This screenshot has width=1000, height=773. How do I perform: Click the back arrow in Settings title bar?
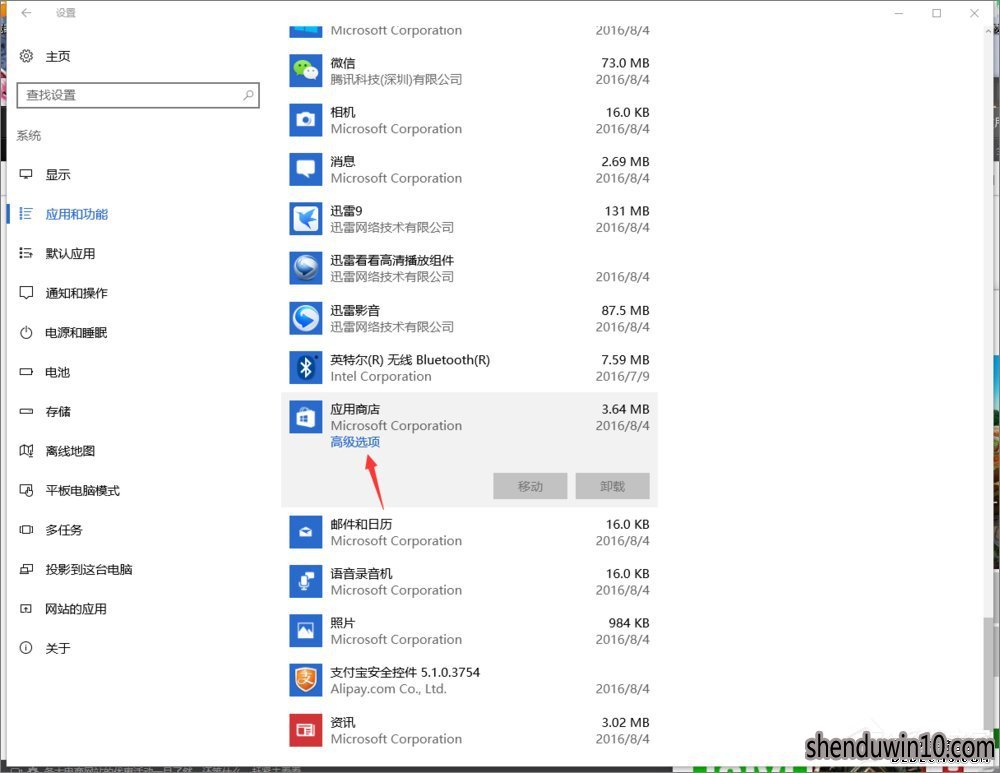click(x=26, y=13)
